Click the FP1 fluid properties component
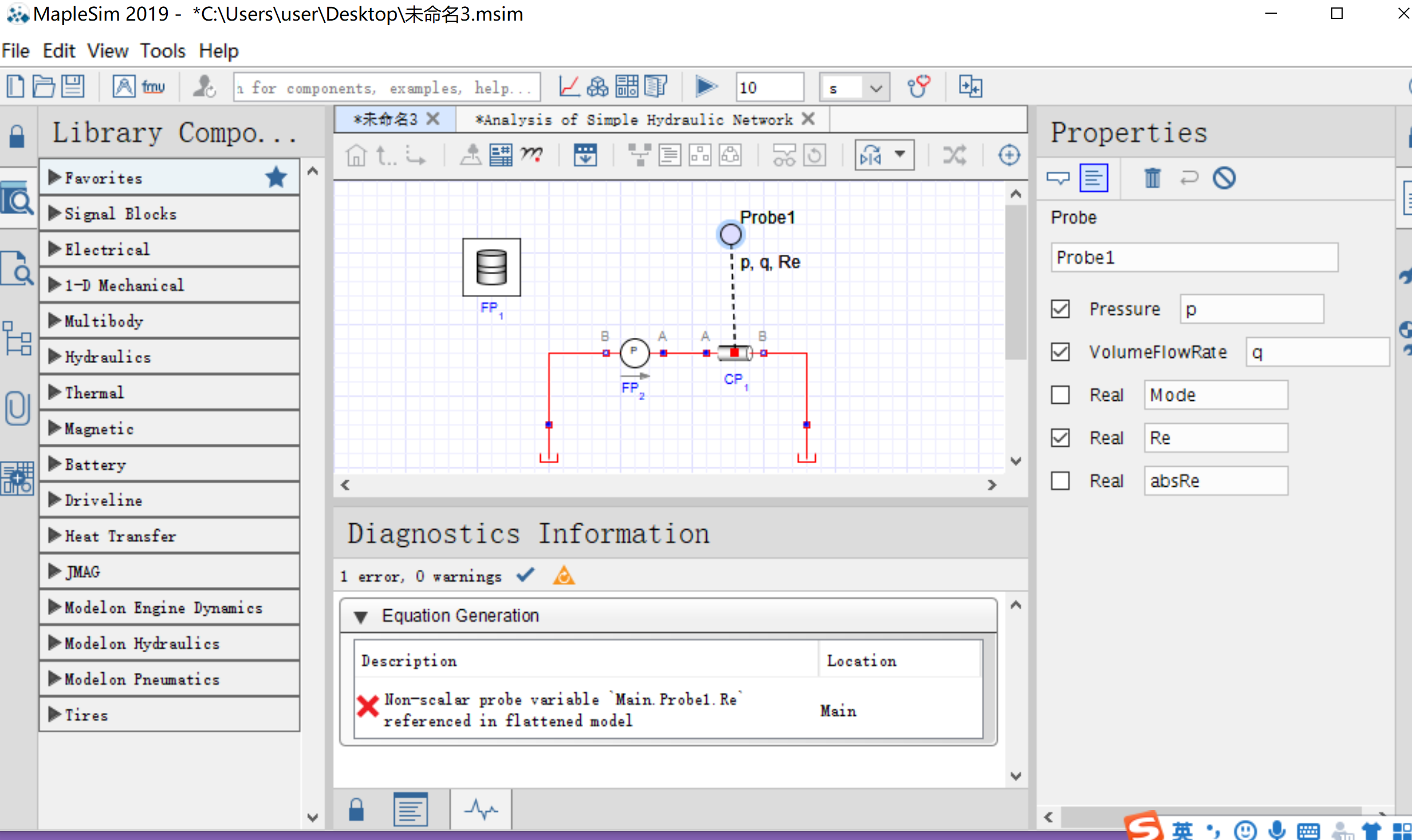Image resolution: width=1412 pixels, height=840 pixels. click(x=491, y=267)
